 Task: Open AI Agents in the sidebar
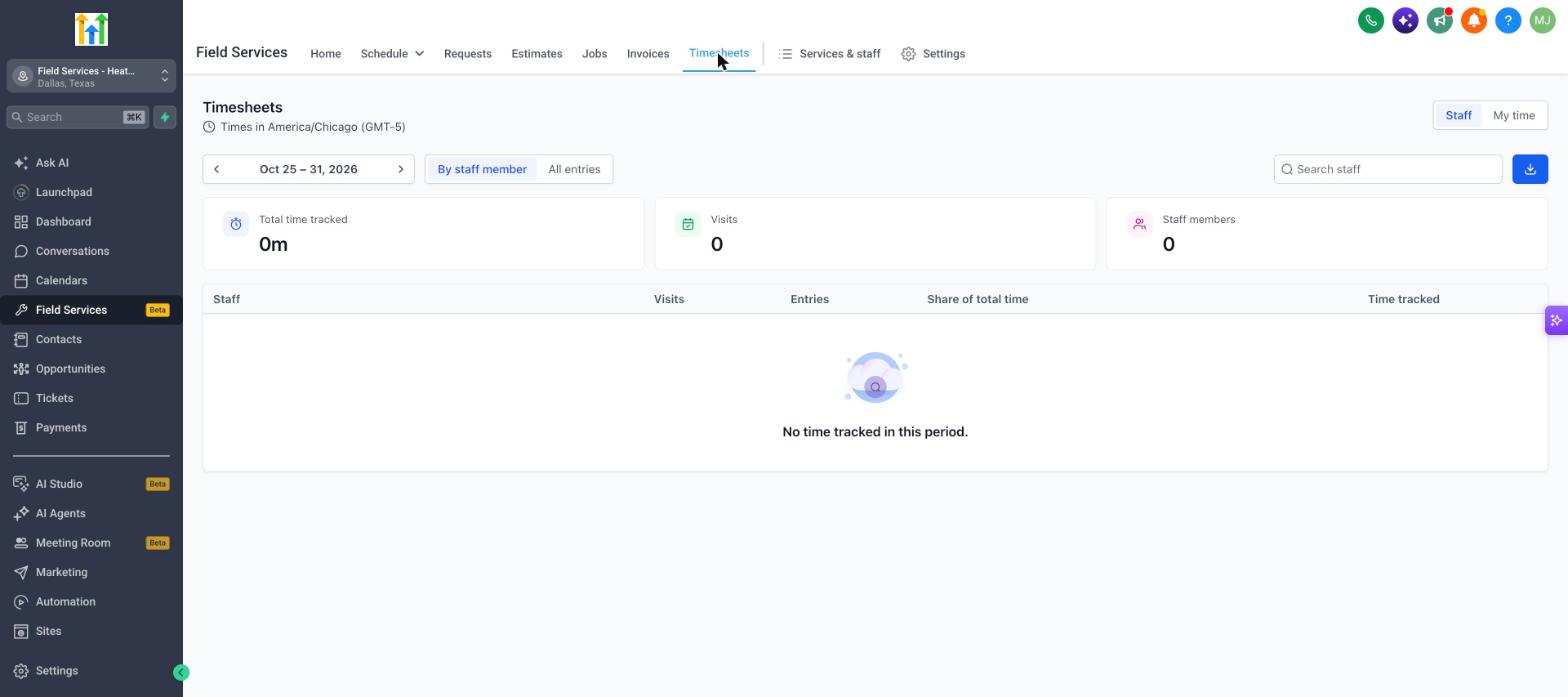pos(91,514)
